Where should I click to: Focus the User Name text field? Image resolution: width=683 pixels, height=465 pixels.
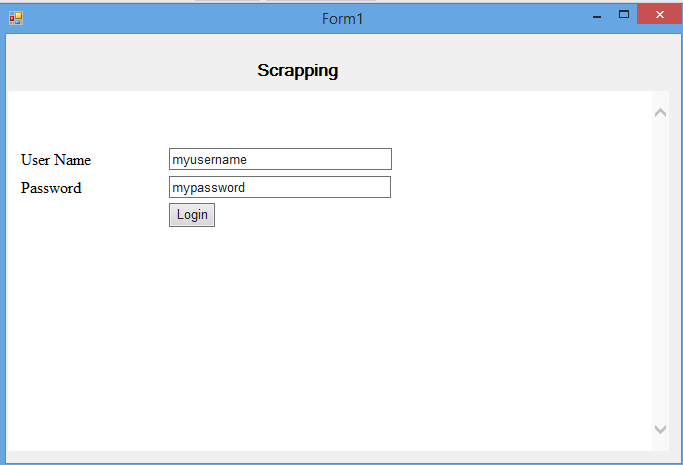(x=280, y=159)
